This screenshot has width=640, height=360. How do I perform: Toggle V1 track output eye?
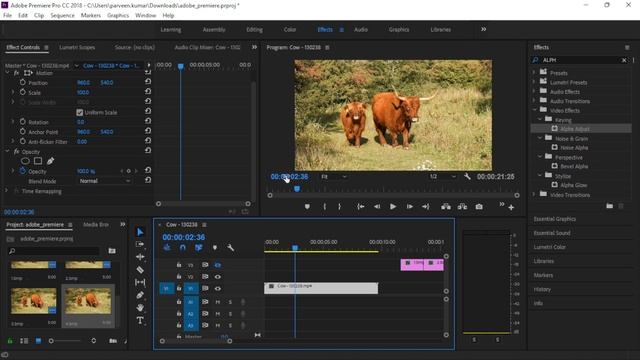point(218,289)
